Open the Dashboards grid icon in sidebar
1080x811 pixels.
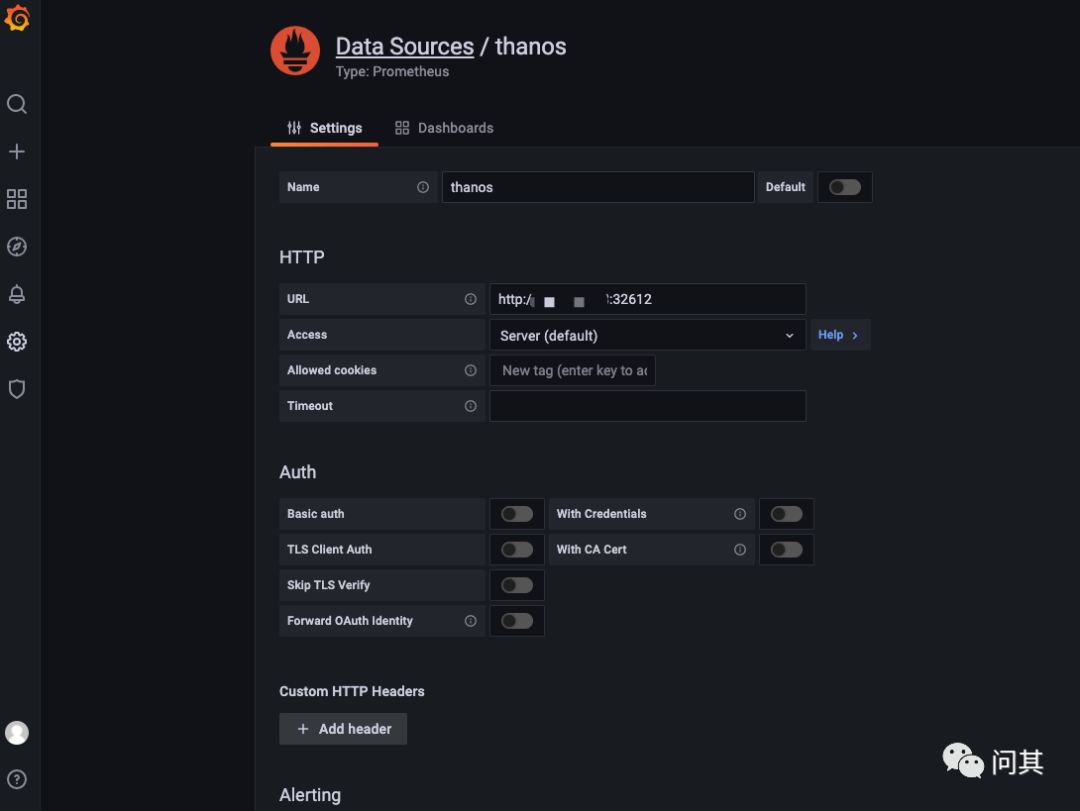click(x=17, y=199)
